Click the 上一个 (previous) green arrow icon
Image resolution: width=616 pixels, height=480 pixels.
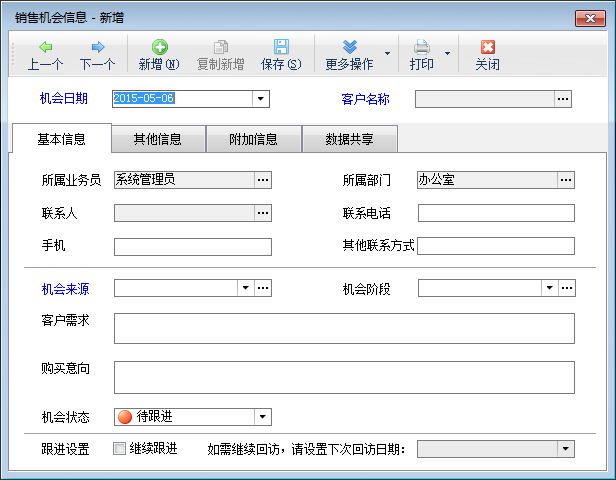[45, 47]
